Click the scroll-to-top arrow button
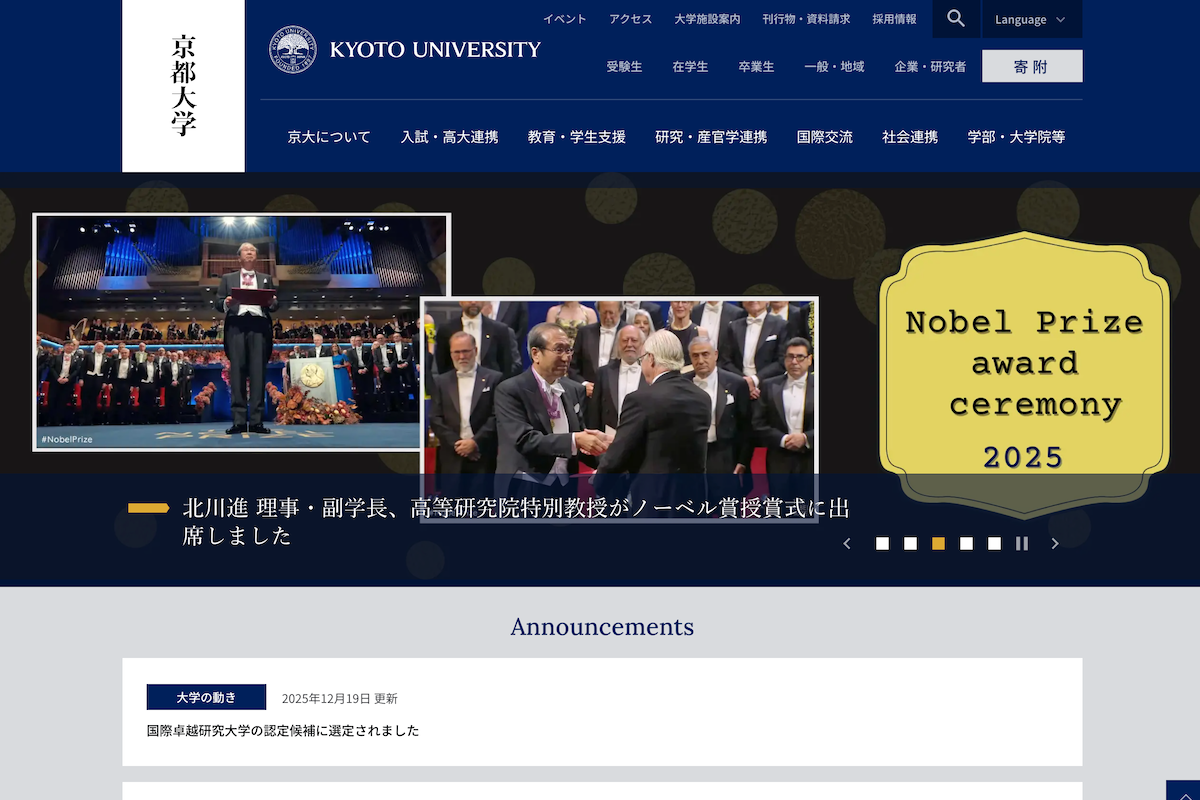 coord(1183,791)
